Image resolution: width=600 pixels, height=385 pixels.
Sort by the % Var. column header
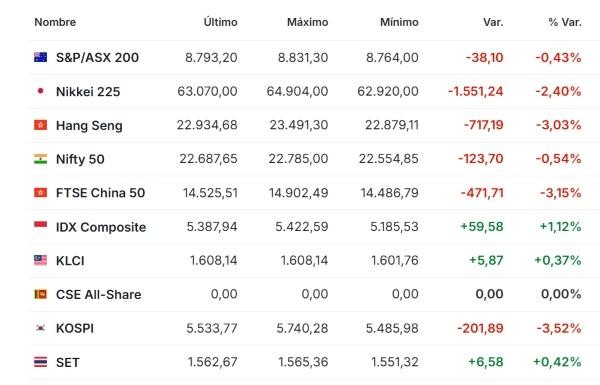coord(565,22)
